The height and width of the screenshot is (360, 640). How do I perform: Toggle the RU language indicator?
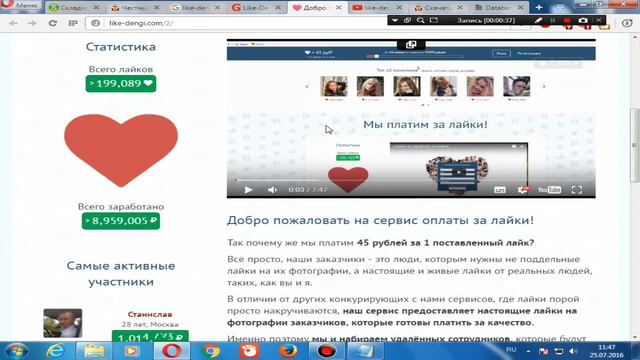(511, 350)
